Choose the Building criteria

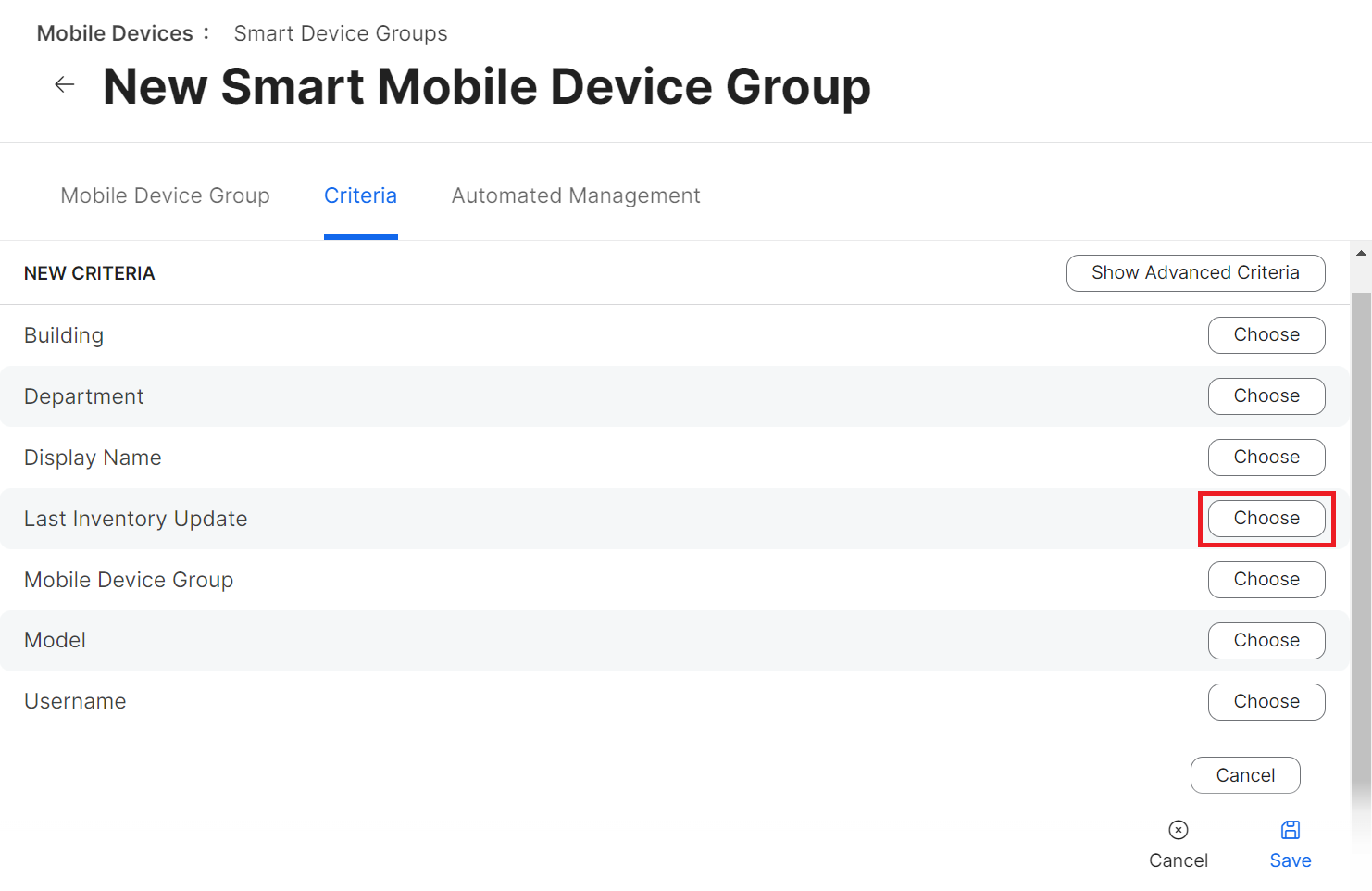(x=1266, y=335)
